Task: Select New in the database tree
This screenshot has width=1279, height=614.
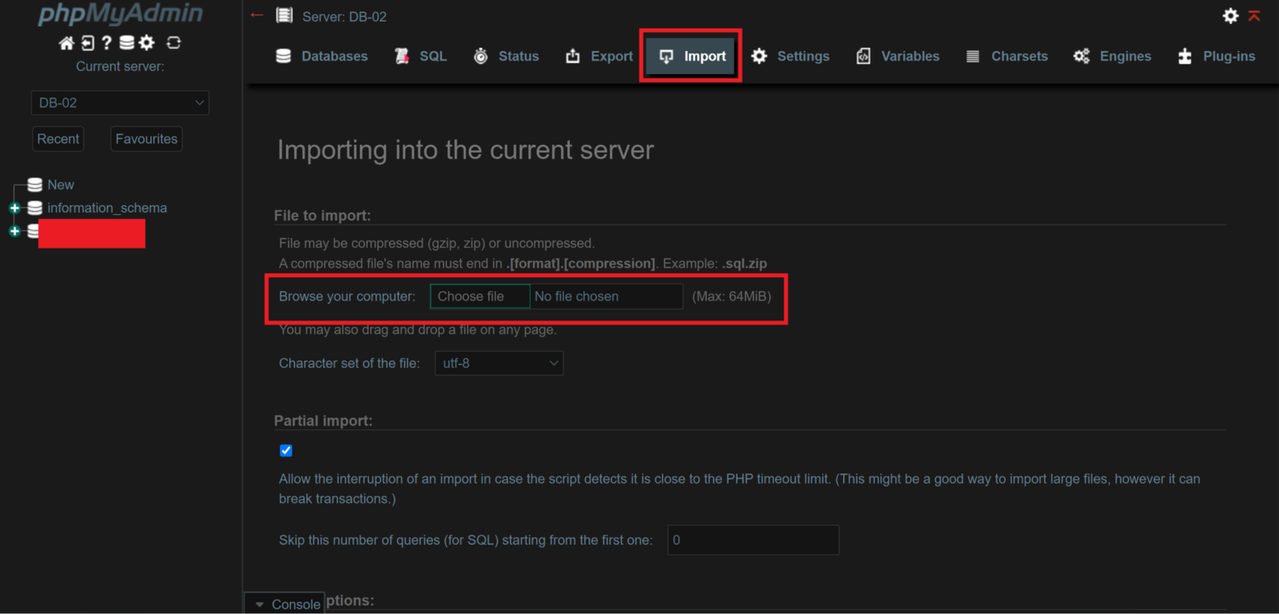Action: 61,185
